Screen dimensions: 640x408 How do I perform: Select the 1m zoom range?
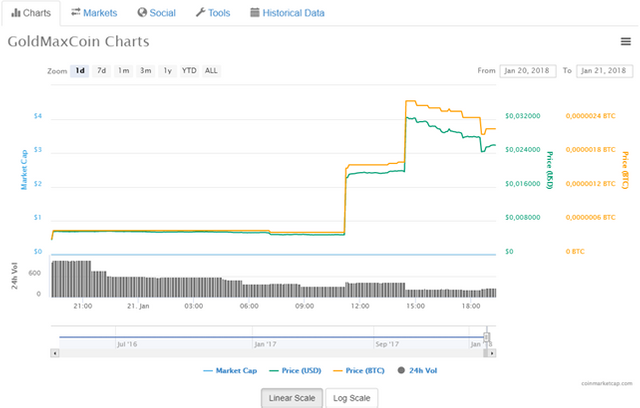pyautogui.click(x=123, y=70)
